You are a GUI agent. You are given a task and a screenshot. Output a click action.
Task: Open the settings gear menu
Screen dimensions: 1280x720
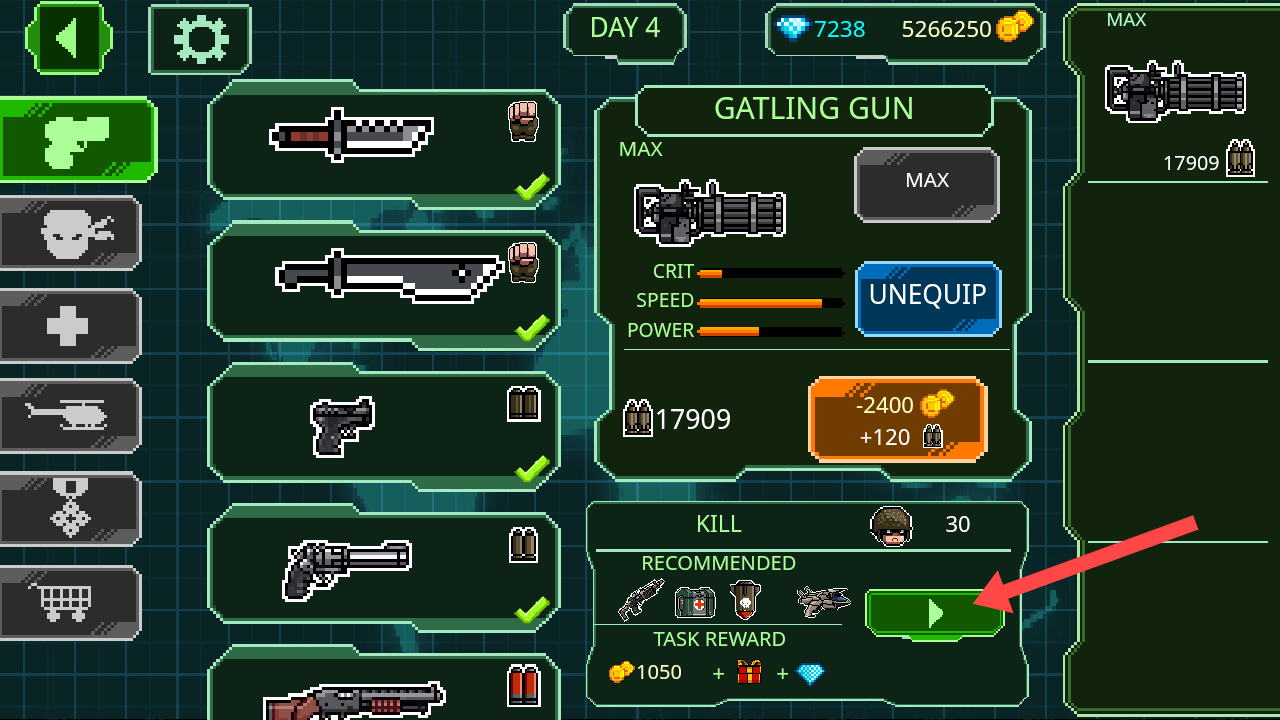tap(200, 39)
